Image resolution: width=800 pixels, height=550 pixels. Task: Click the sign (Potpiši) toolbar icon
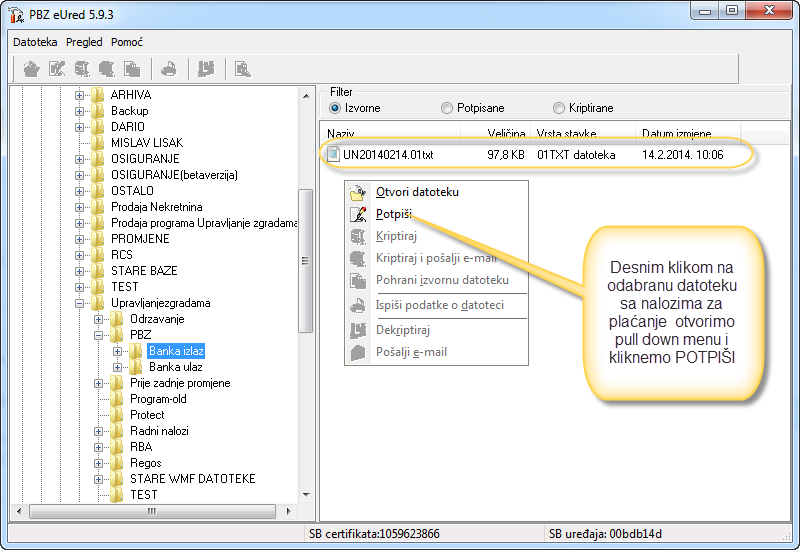tap(57, 68)
